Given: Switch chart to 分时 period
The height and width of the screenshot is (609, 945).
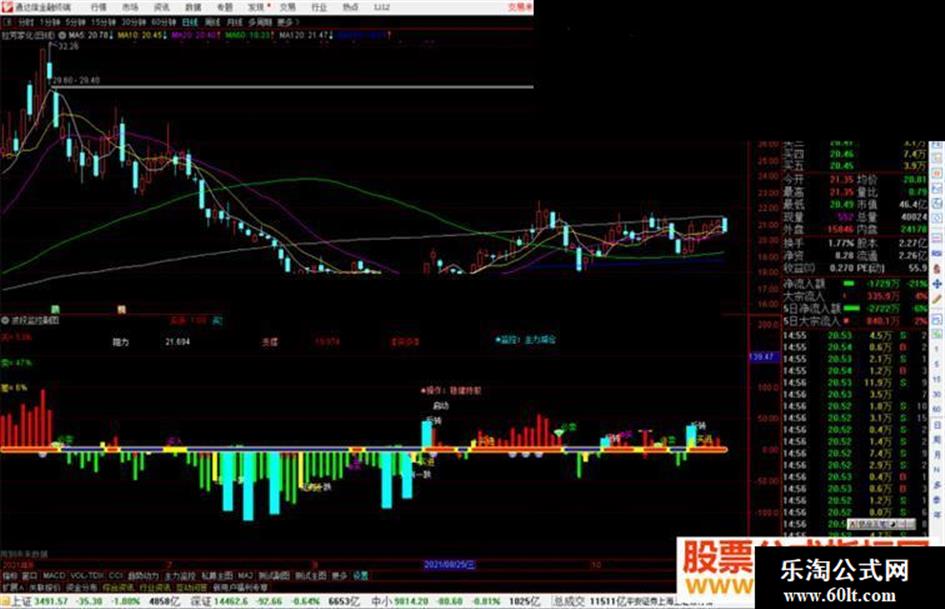Looking at the screenshot, I should (25, 22).
